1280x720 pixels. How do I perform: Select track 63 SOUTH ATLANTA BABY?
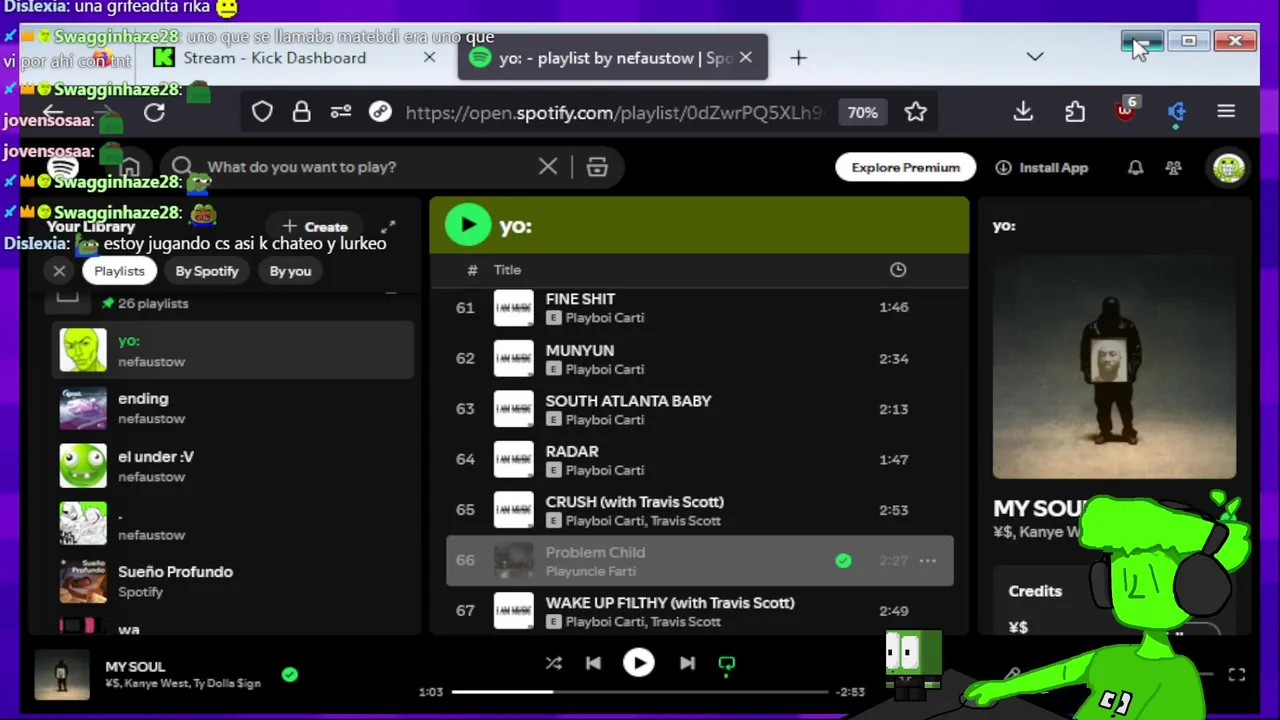click(699, 409)
